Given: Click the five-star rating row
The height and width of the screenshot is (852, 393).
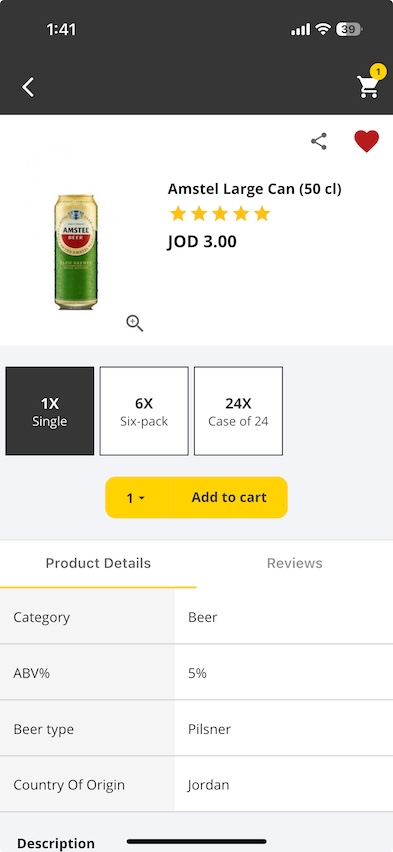Looking at the screenshot, I should (x=220, y=214).
